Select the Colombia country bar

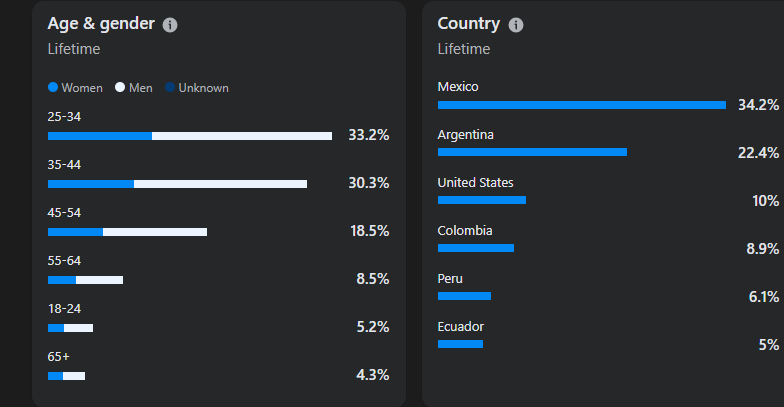tap(476, 248)
